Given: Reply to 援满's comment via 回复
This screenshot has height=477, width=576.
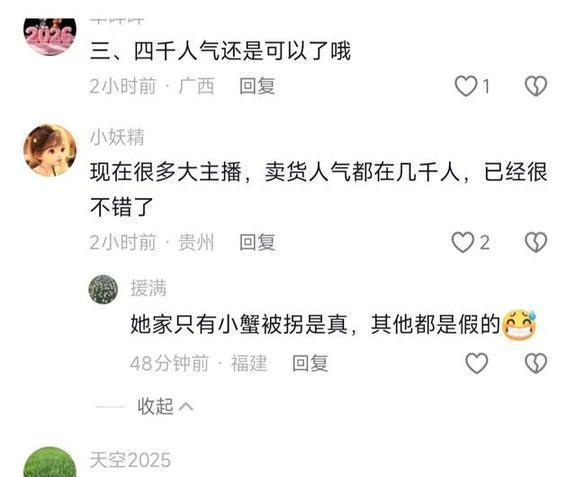Looking at the screenshot, I should (310, 363).
